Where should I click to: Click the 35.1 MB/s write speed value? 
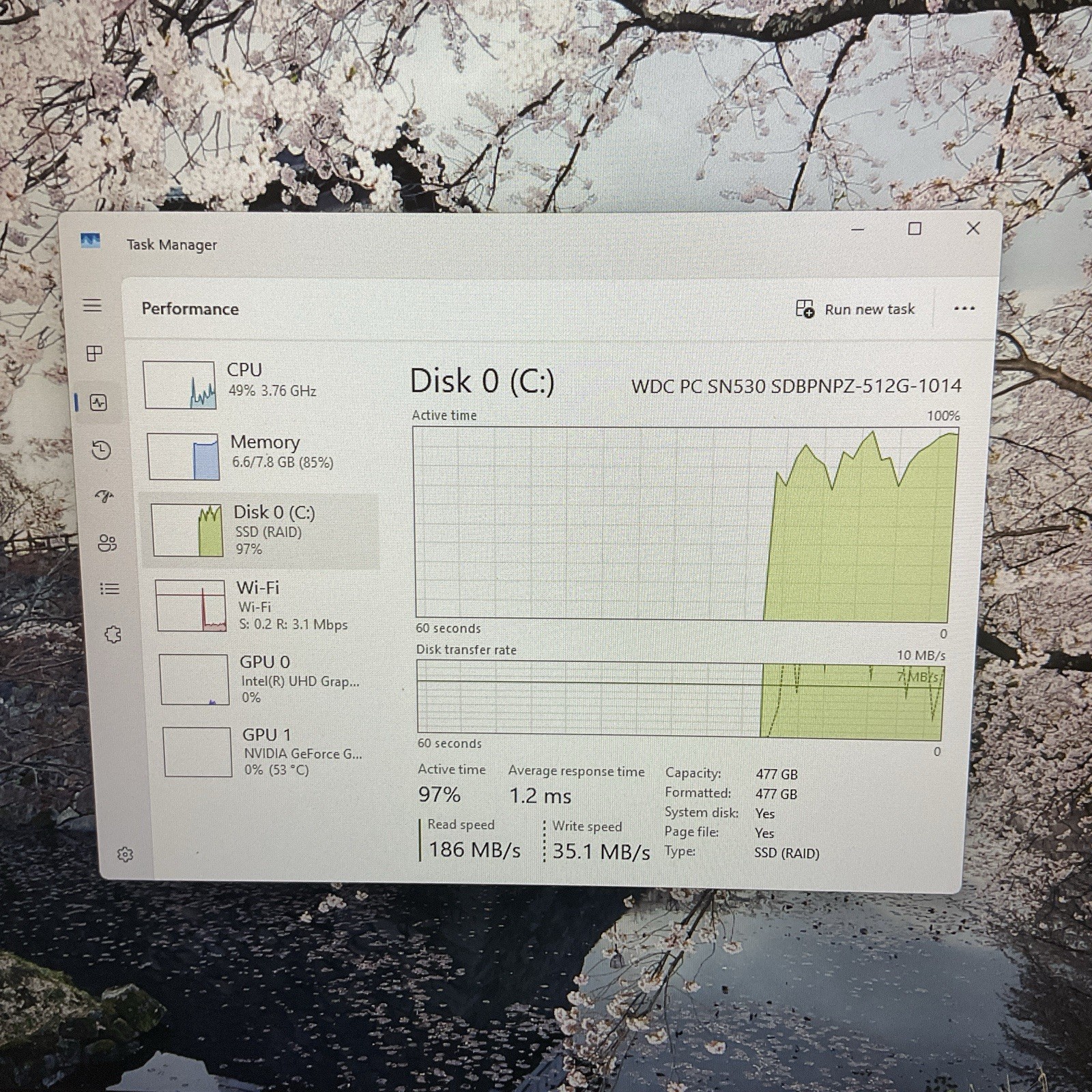601,852
